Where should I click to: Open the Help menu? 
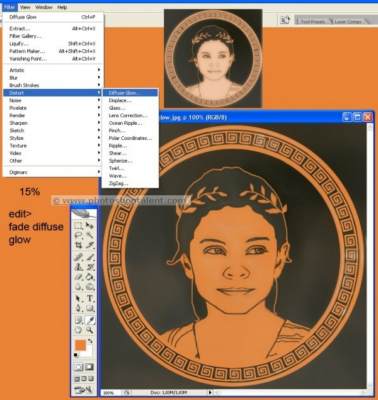click(62, 7)
